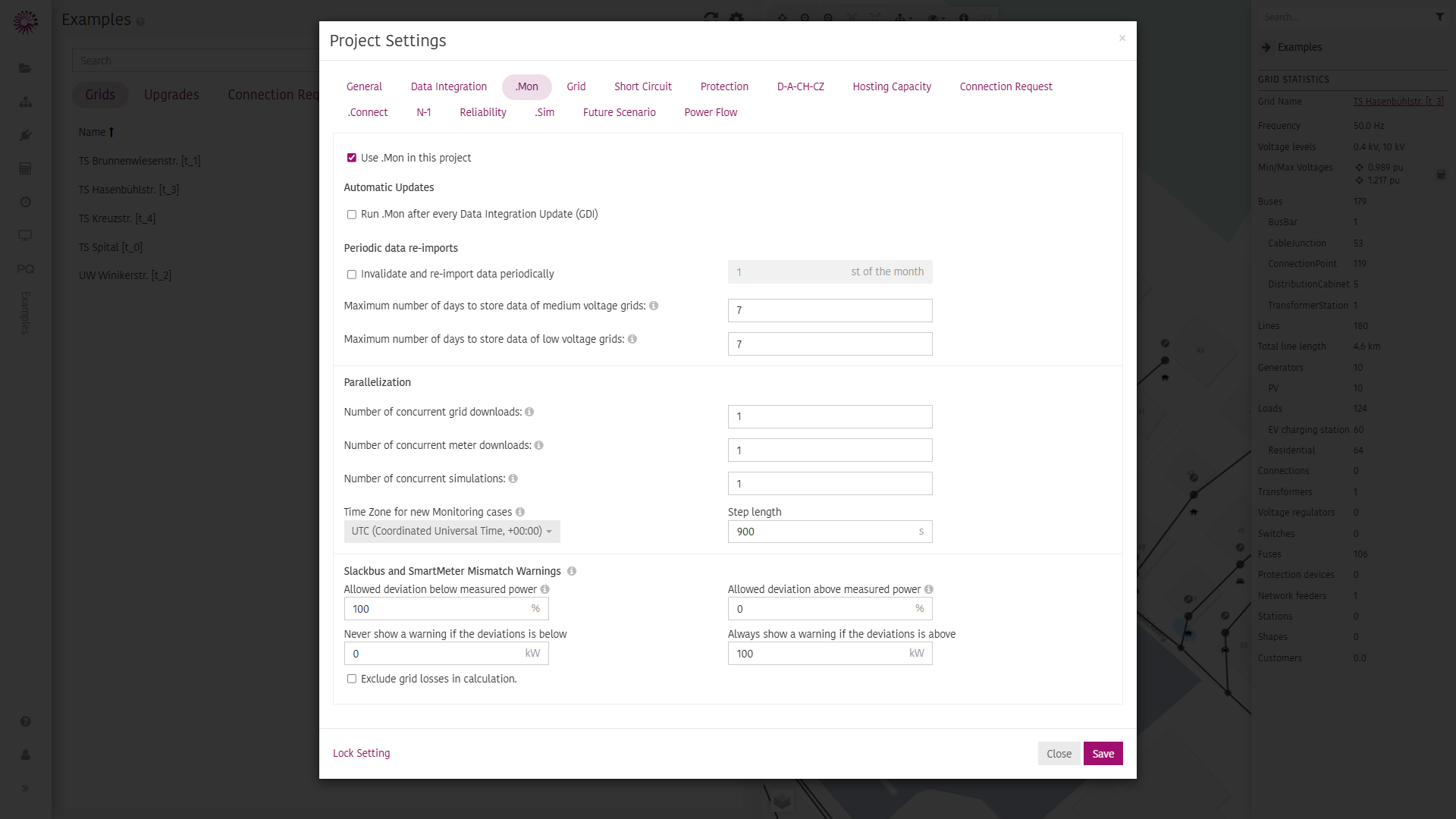Open the Grids folder icon in sidebar

(25, 68)
